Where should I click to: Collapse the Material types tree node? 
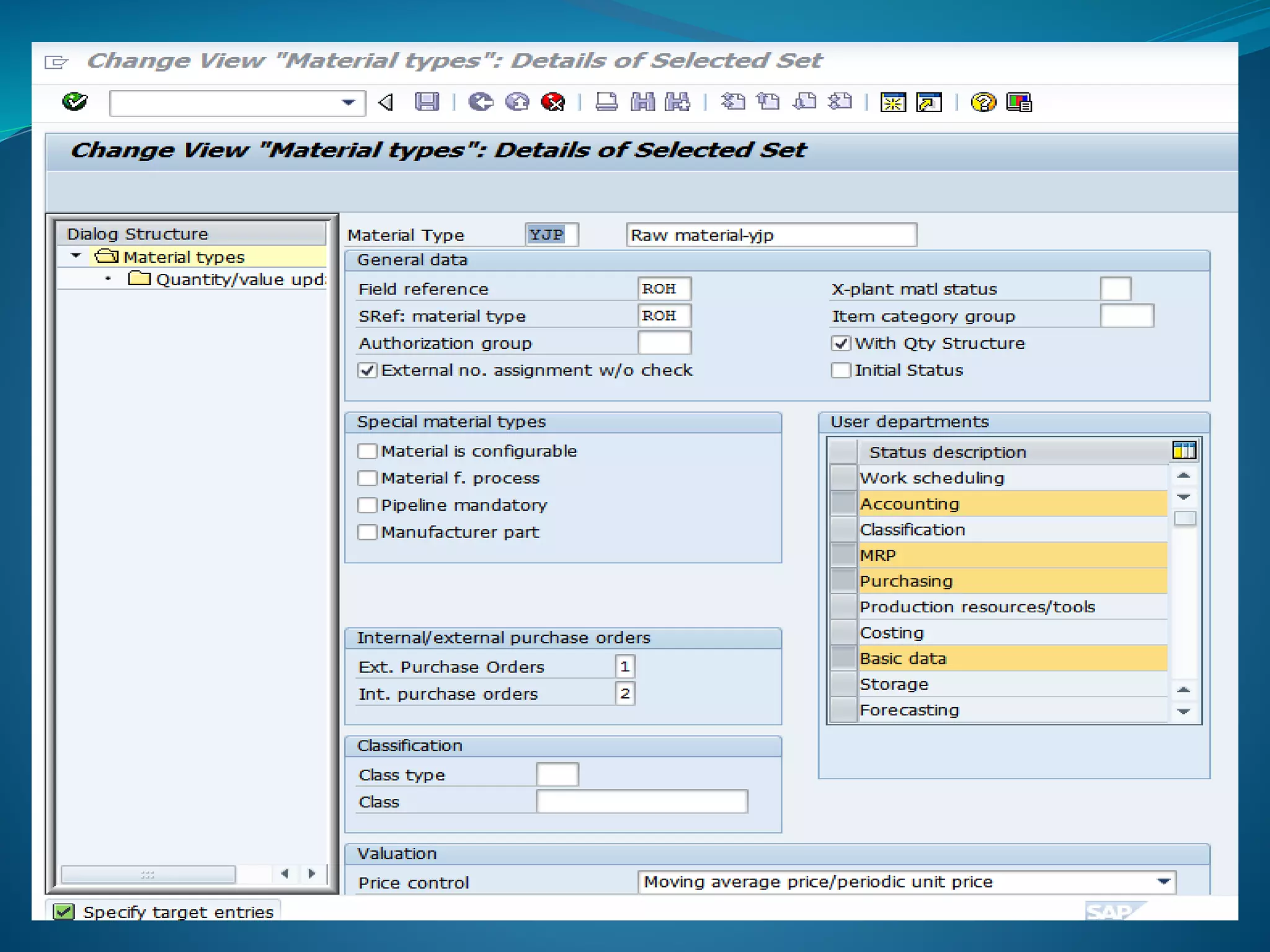76,256
